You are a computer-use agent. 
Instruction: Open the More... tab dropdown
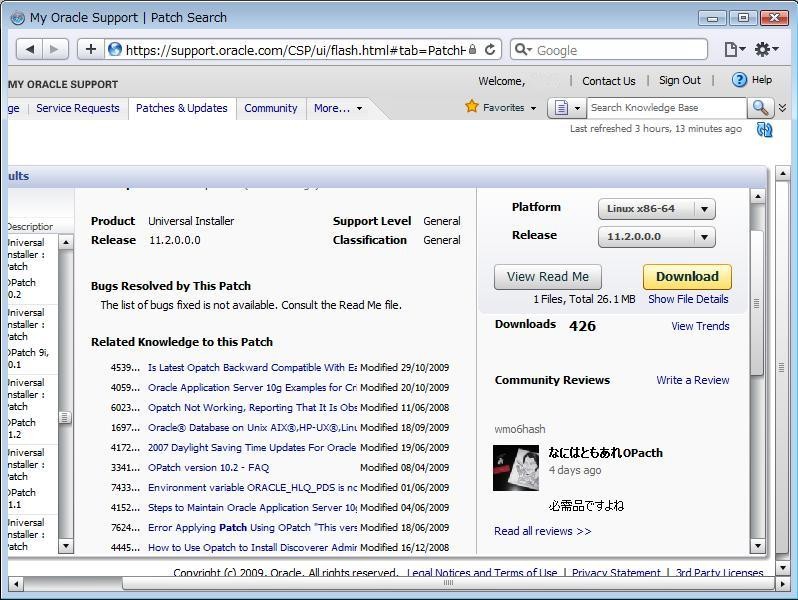[x=338, y=108]
